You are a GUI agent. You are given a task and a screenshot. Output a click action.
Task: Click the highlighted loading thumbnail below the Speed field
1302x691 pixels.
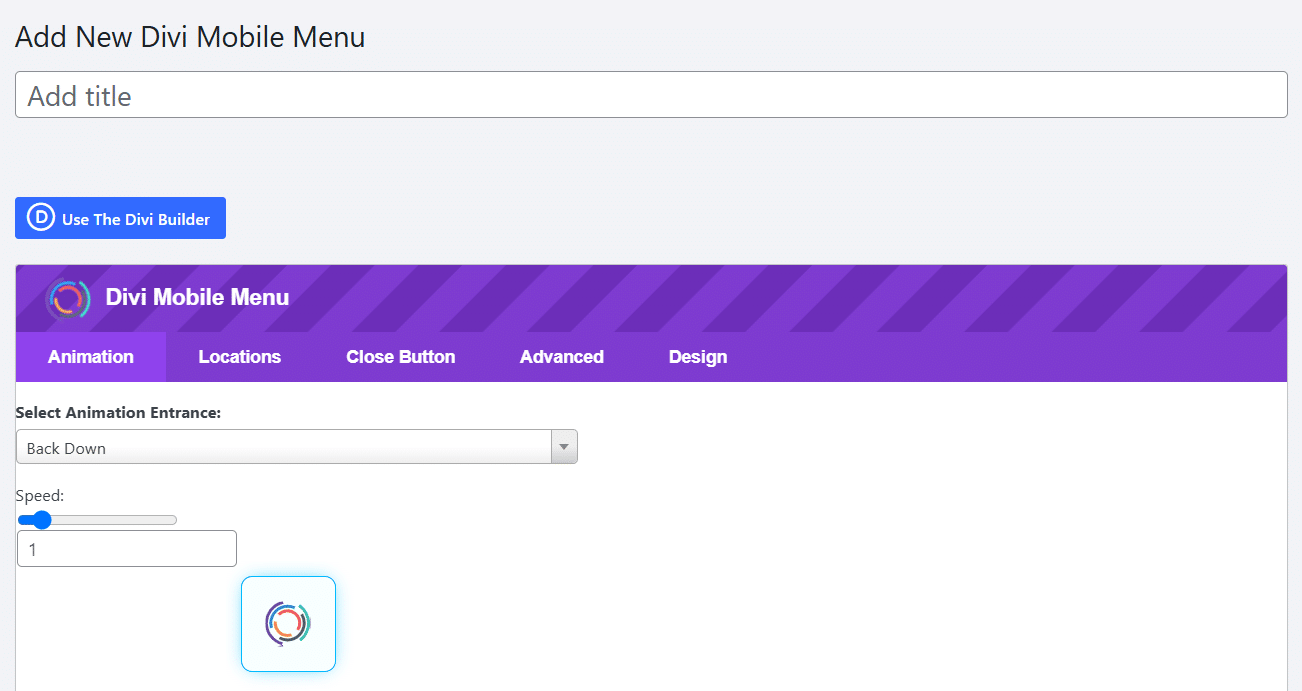(288, 622)
